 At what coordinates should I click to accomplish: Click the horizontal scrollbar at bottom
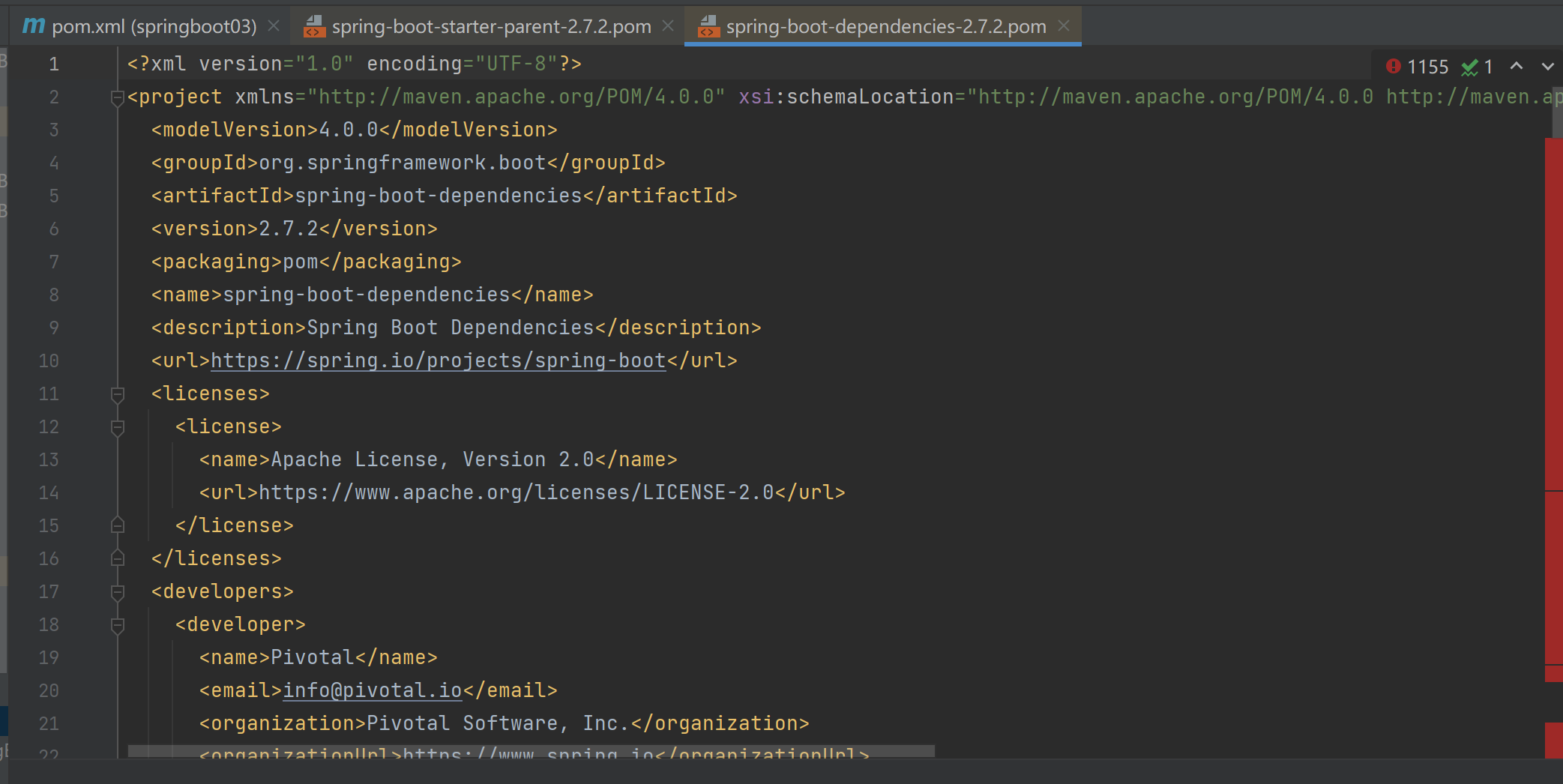pyautogui.click(x=531, y=751)
